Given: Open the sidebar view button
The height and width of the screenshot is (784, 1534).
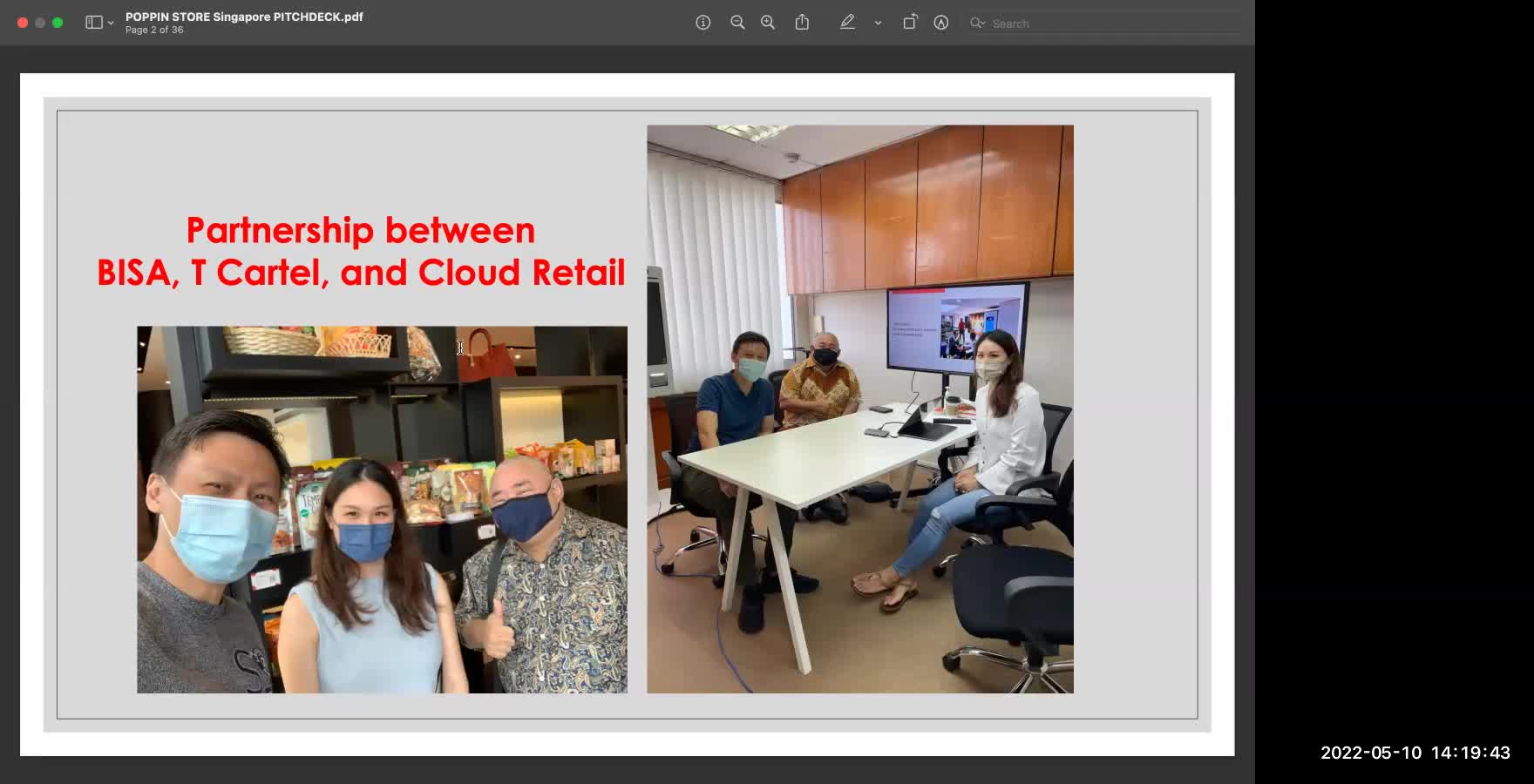Looking at the screenshot, I should (93, 23).
